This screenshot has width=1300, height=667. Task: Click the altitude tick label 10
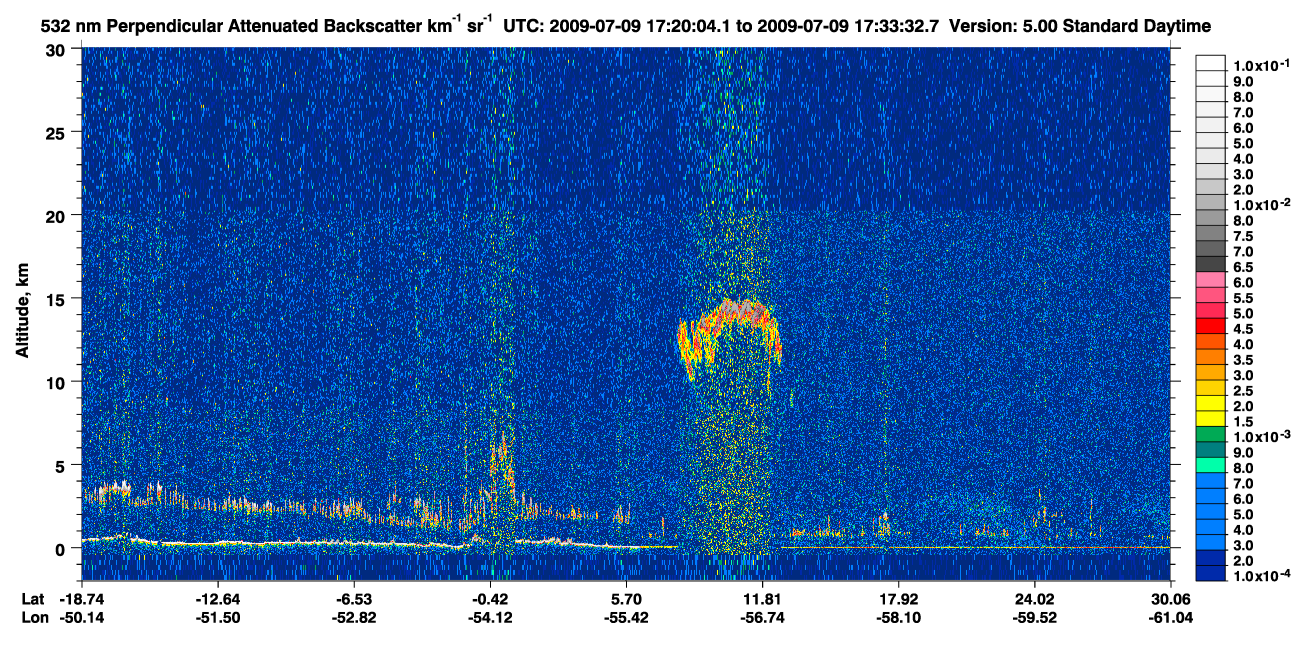click(x=58, y=382)
